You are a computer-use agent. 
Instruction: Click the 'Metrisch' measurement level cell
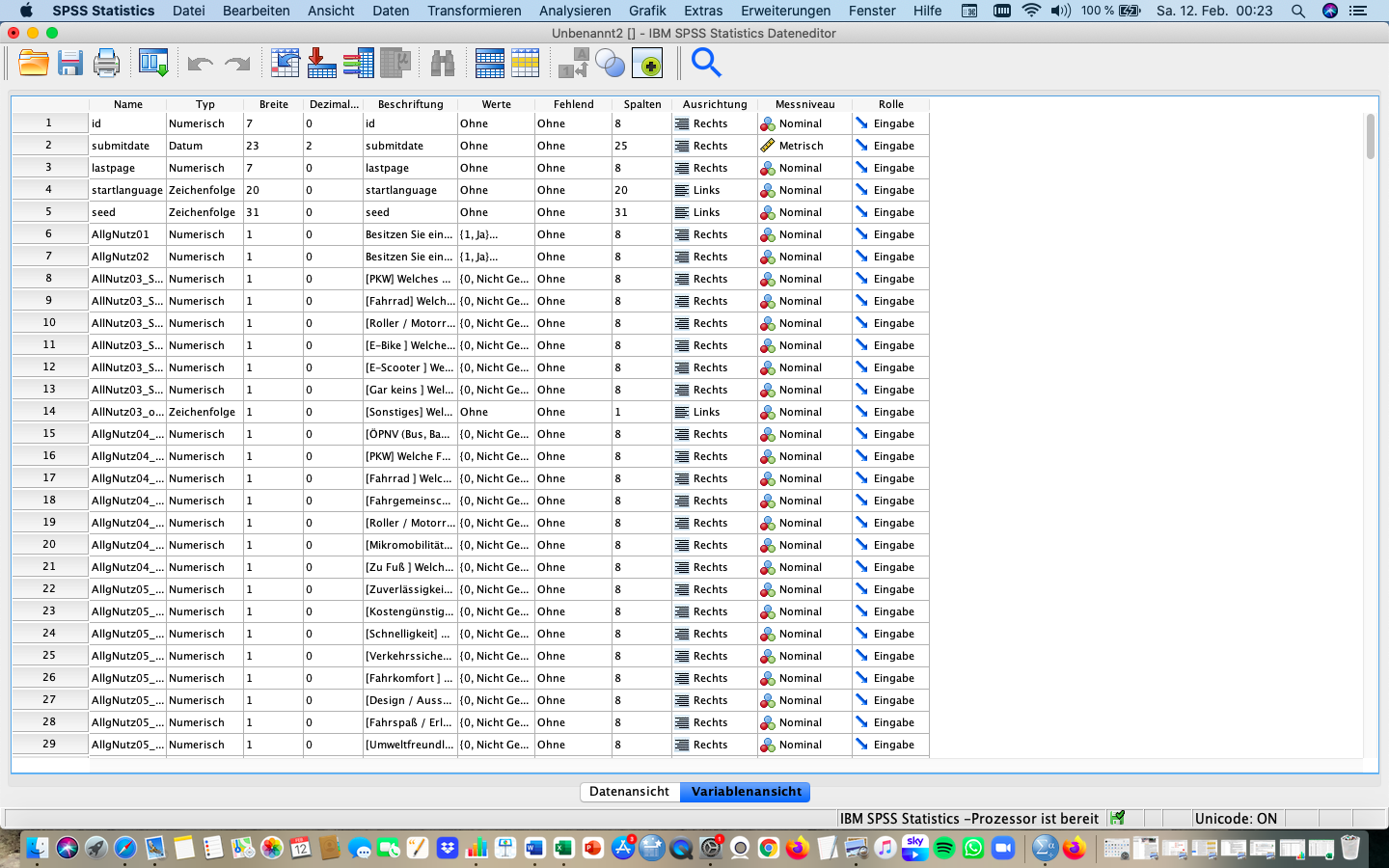click(x=804, y=146)
